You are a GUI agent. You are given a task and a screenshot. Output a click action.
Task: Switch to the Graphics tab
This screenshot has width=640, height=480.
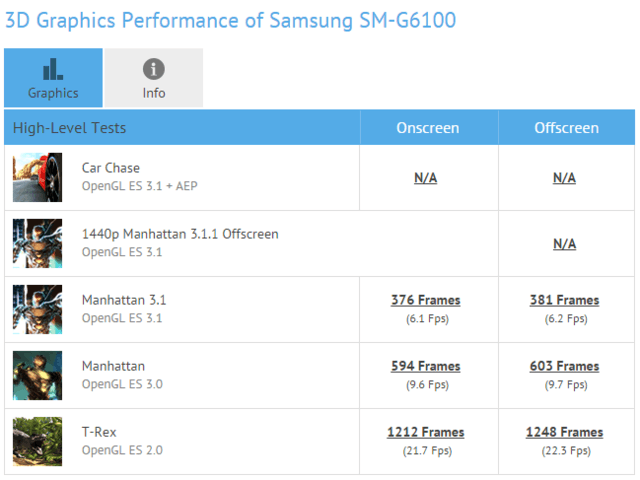tap(53, 78)
